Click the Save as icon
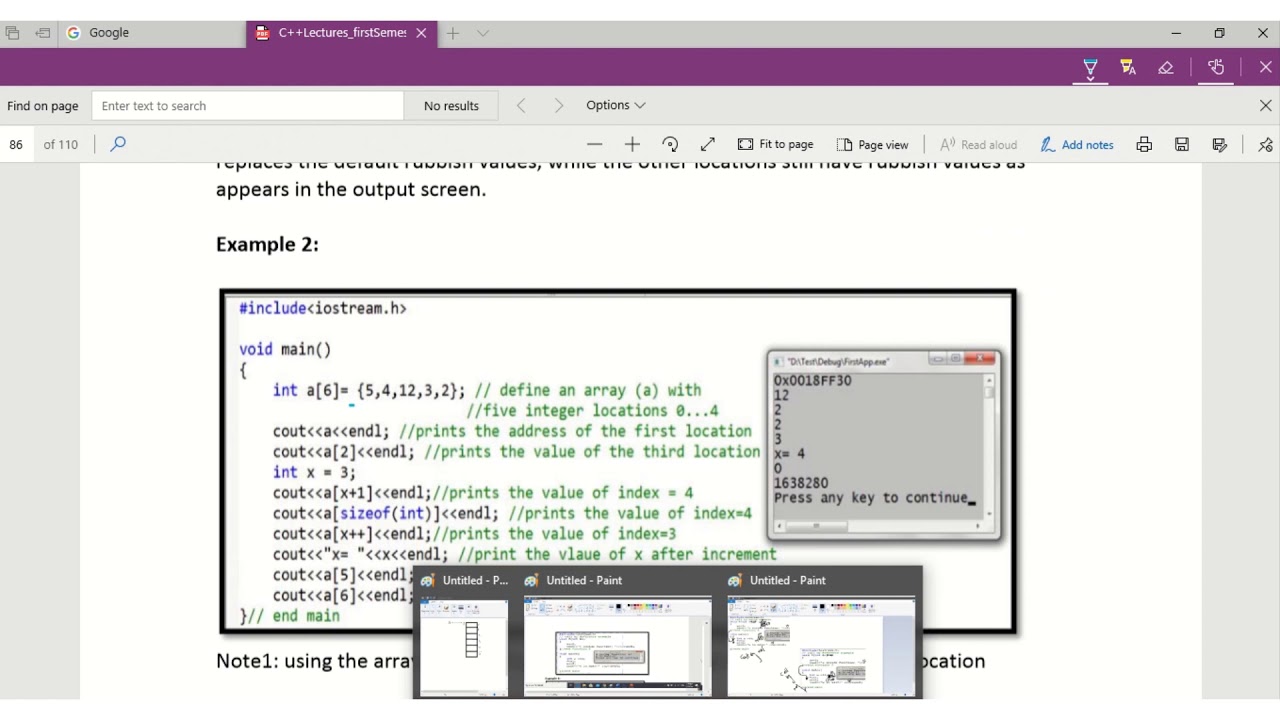Viewport: 1280px width, 720px height. coord(1220,144)
